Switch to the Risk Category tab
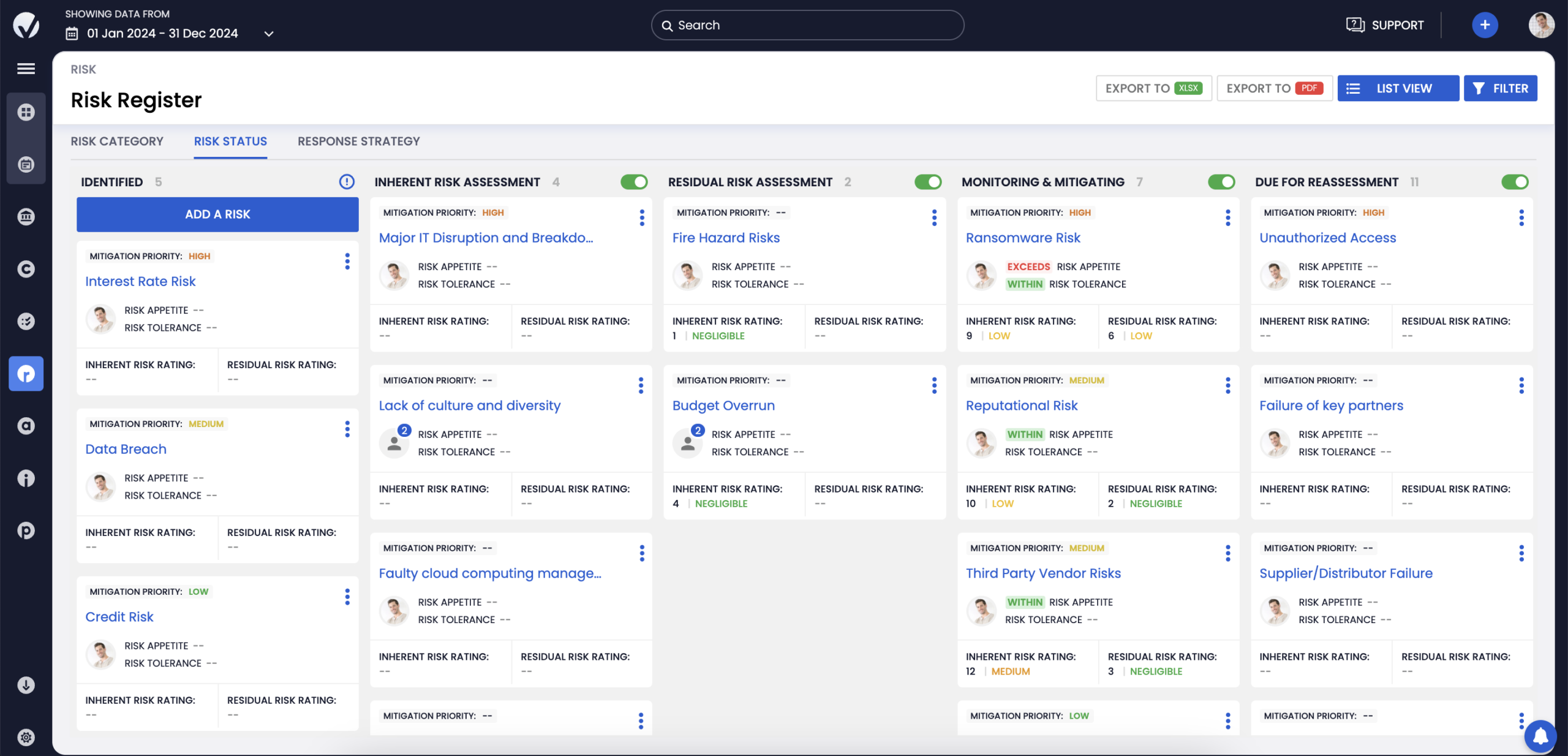This screenshot has height=756, width=1568. click(x=117, y=142)
